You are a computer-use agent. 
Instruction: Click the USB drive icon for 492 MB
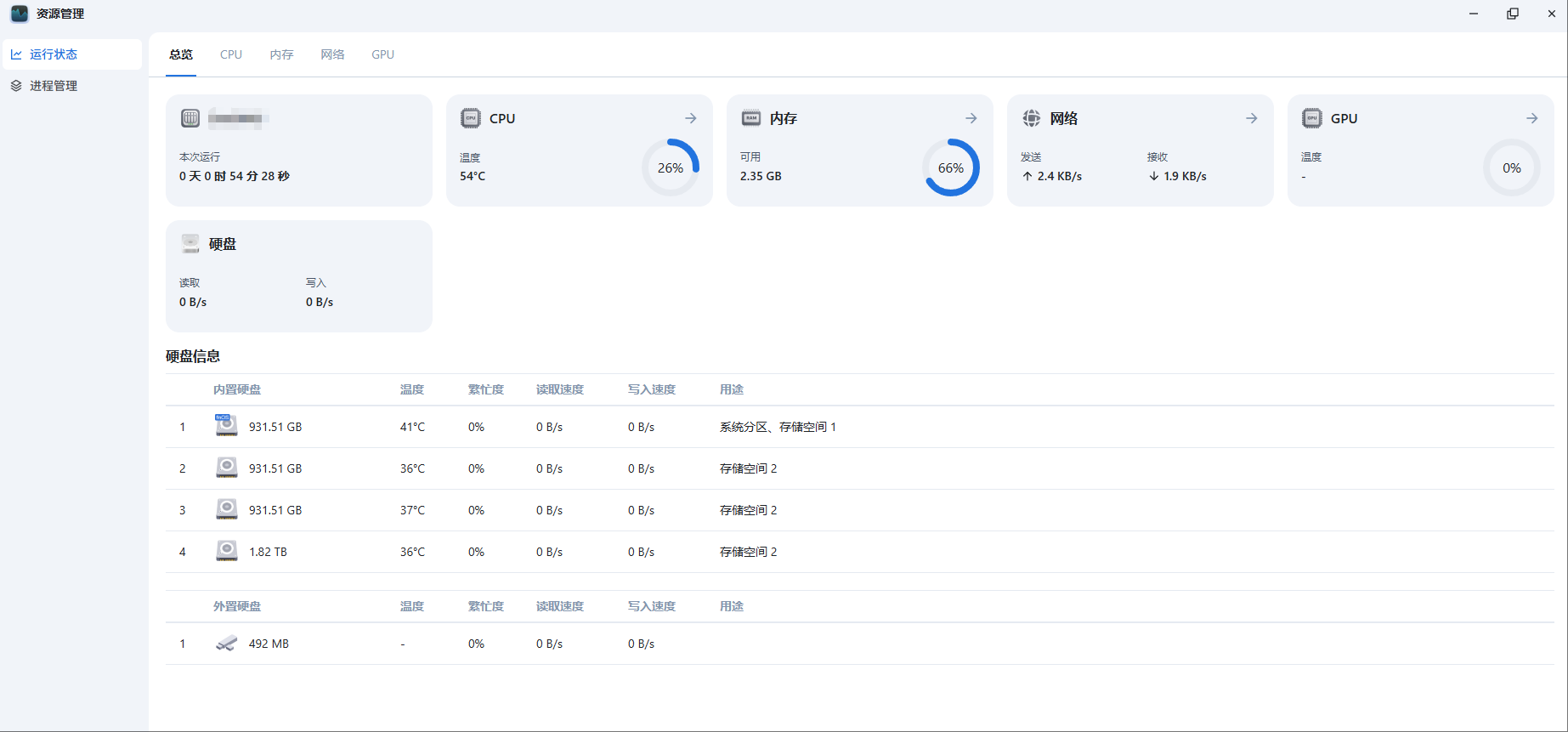(227, 644)
